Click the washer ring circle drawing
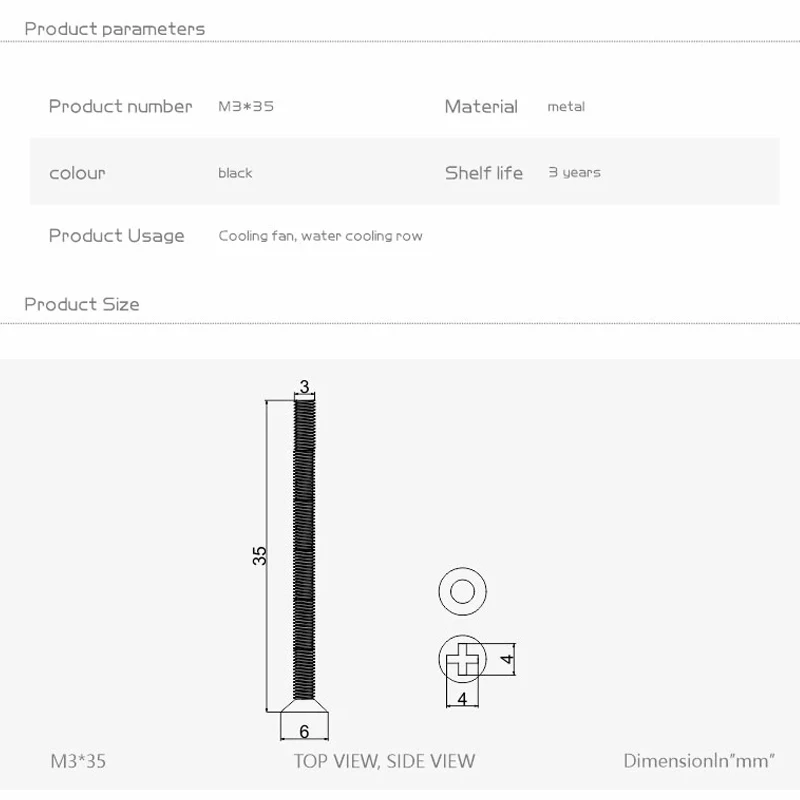 pyautogui.click(x=462, y=592)
